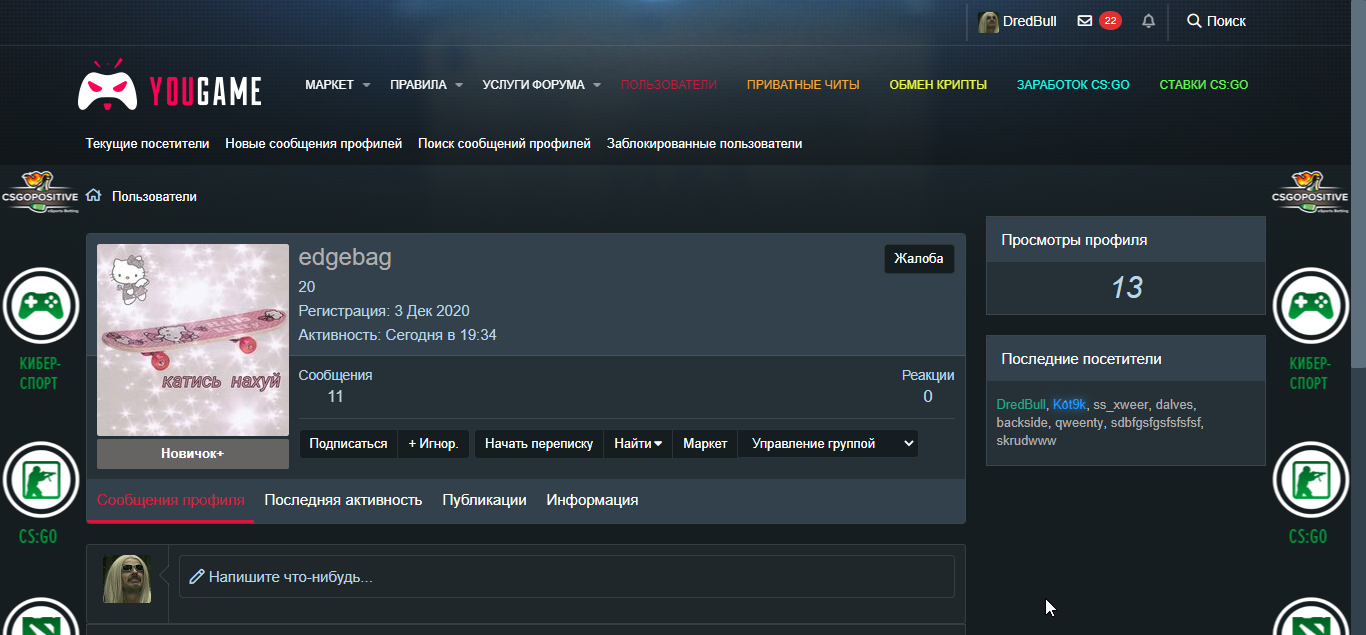Click the + Игнор. button
Screen dimensions: 1366x635
click(434, 443)
